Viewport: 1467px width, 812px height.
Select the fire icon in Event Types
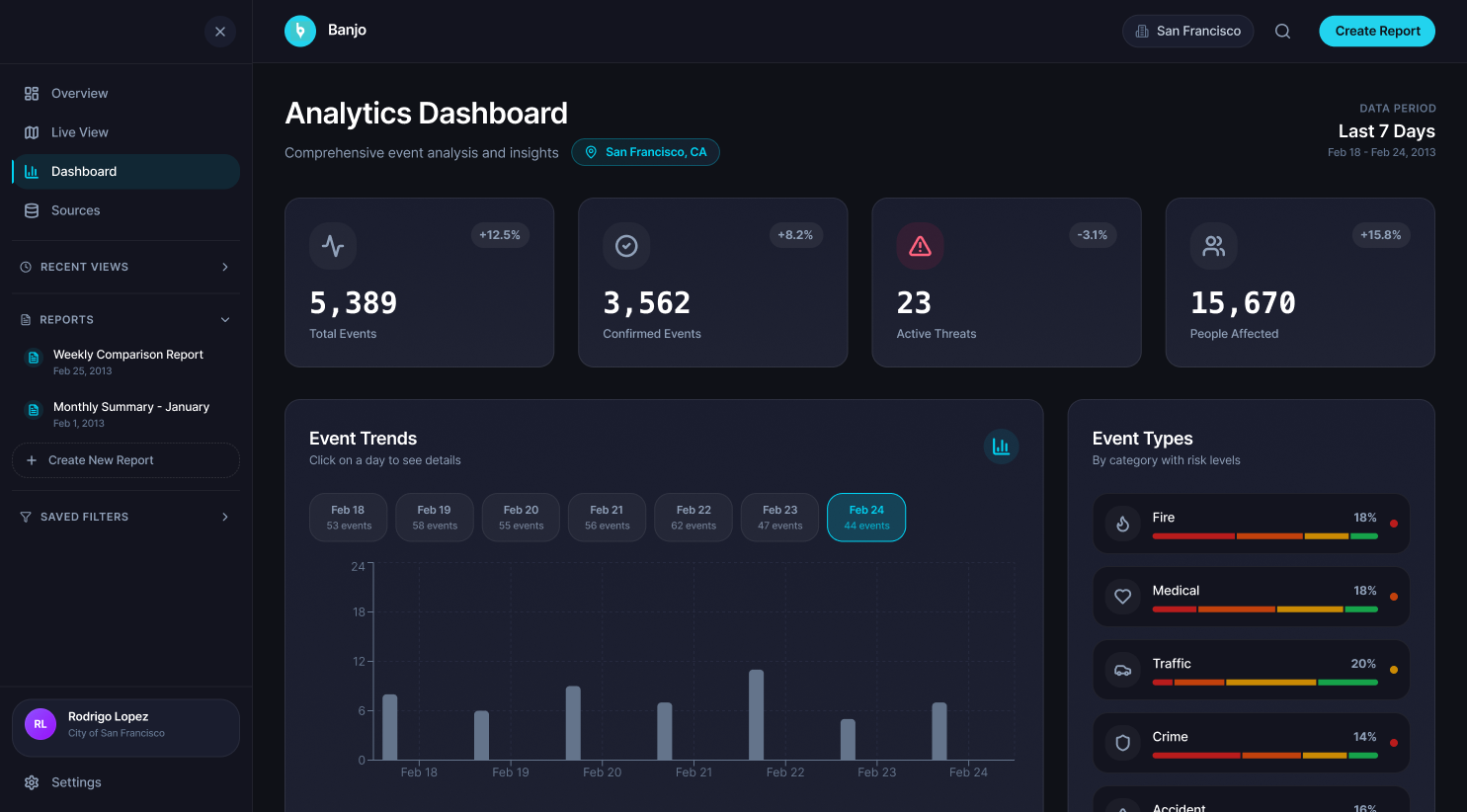1122,524
